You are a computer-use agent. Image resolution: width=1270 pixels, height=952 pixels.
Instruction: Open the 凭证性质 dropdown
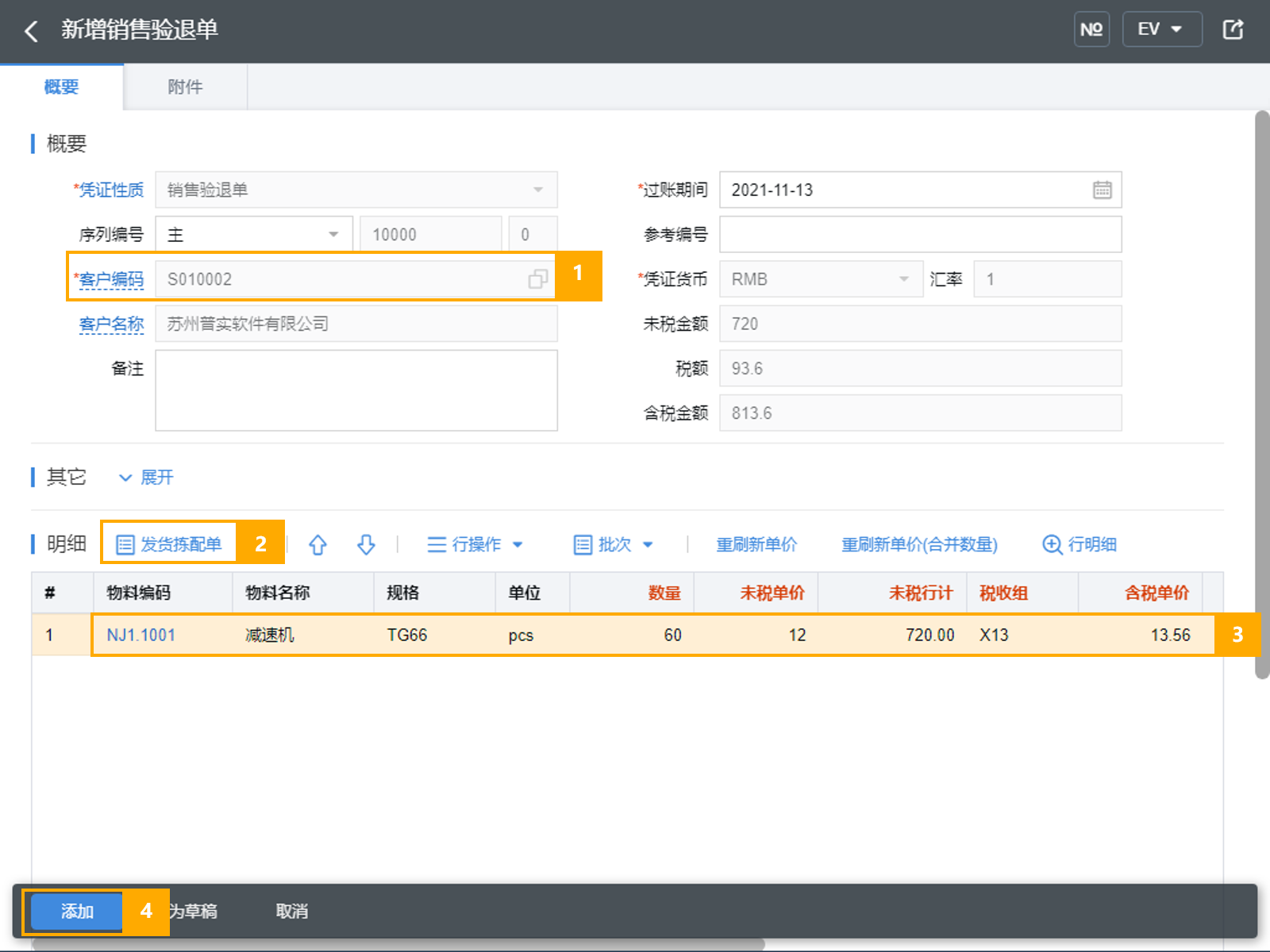tap(356, 190)
